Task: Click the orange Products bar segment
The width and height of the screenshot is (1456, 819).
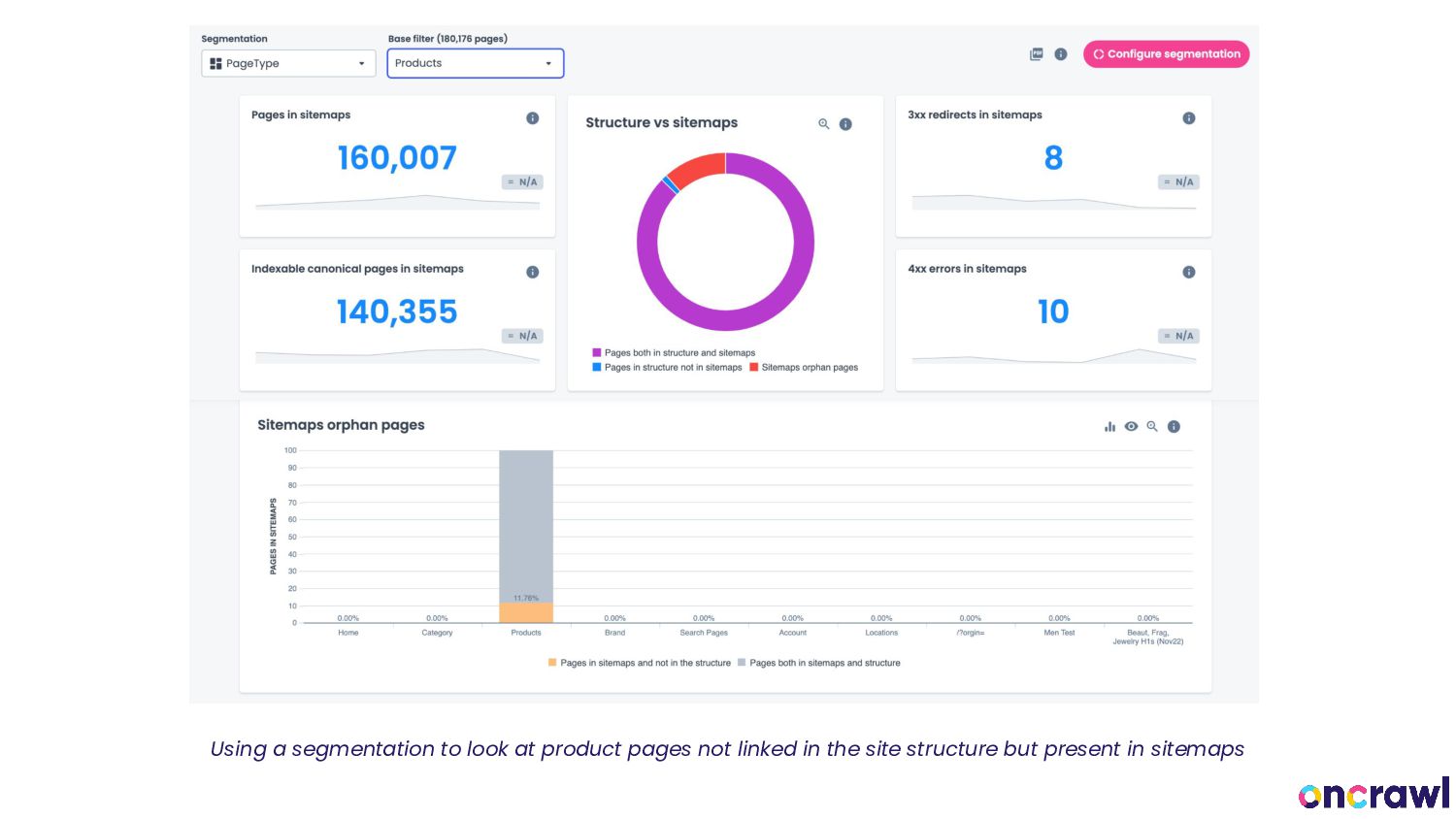Action: (x=526, y=612)
